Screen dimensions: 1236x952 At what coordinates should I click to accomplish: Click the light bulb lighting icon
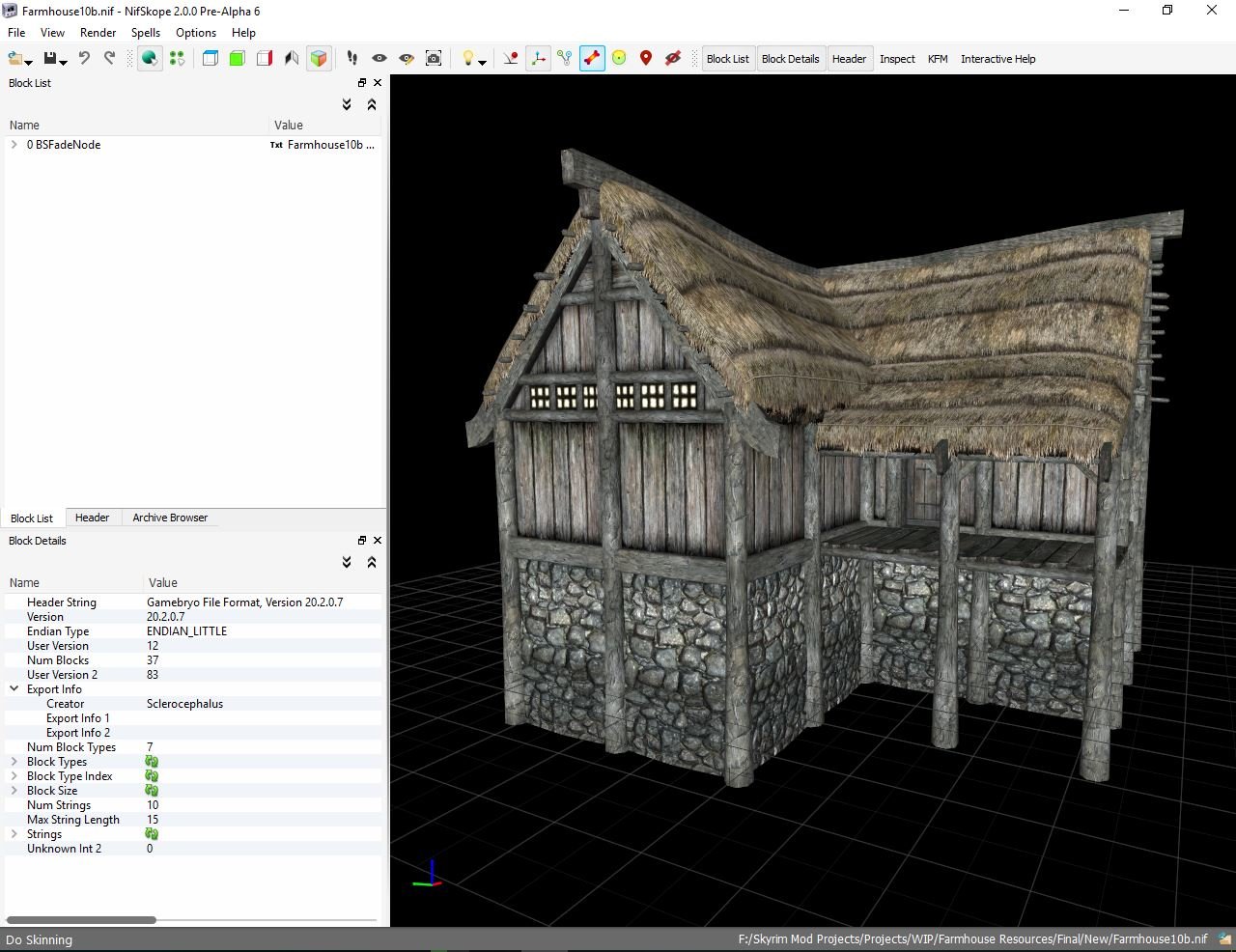[x=467, y=59]
